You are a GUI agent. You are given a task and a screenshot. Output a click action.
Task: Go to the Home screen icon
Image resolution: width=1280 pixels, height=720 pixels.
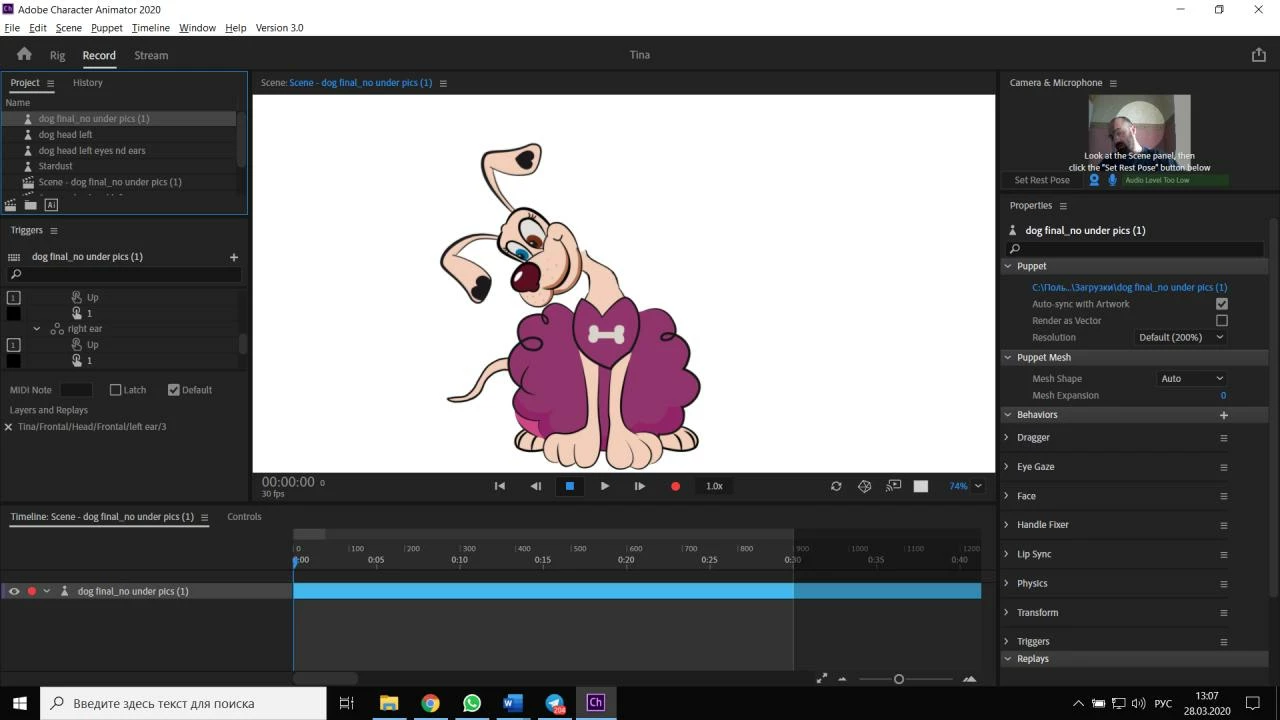24,55
